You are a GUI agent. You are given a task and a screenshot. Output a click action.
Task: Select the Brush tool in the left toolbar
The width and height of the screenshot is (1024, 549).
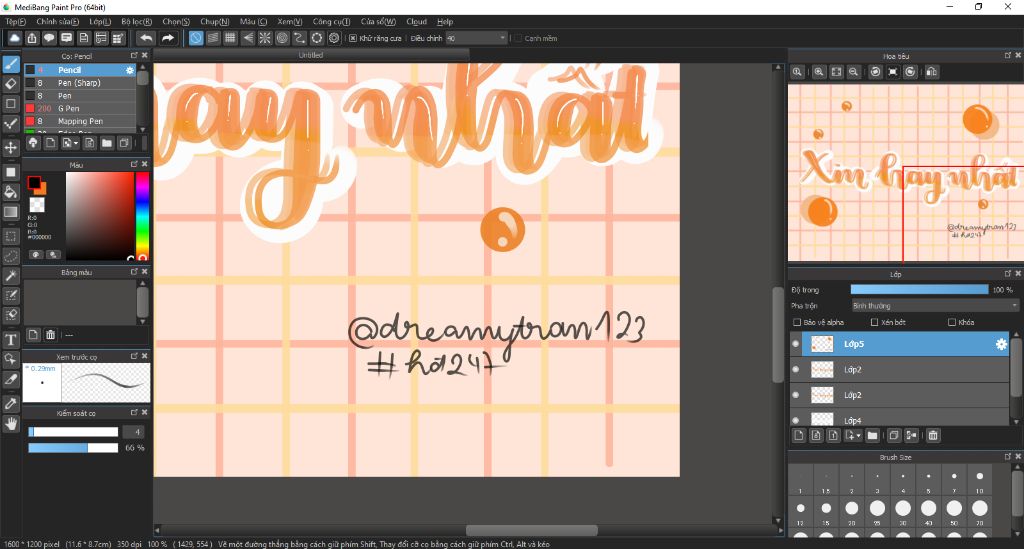pos(10,63)
